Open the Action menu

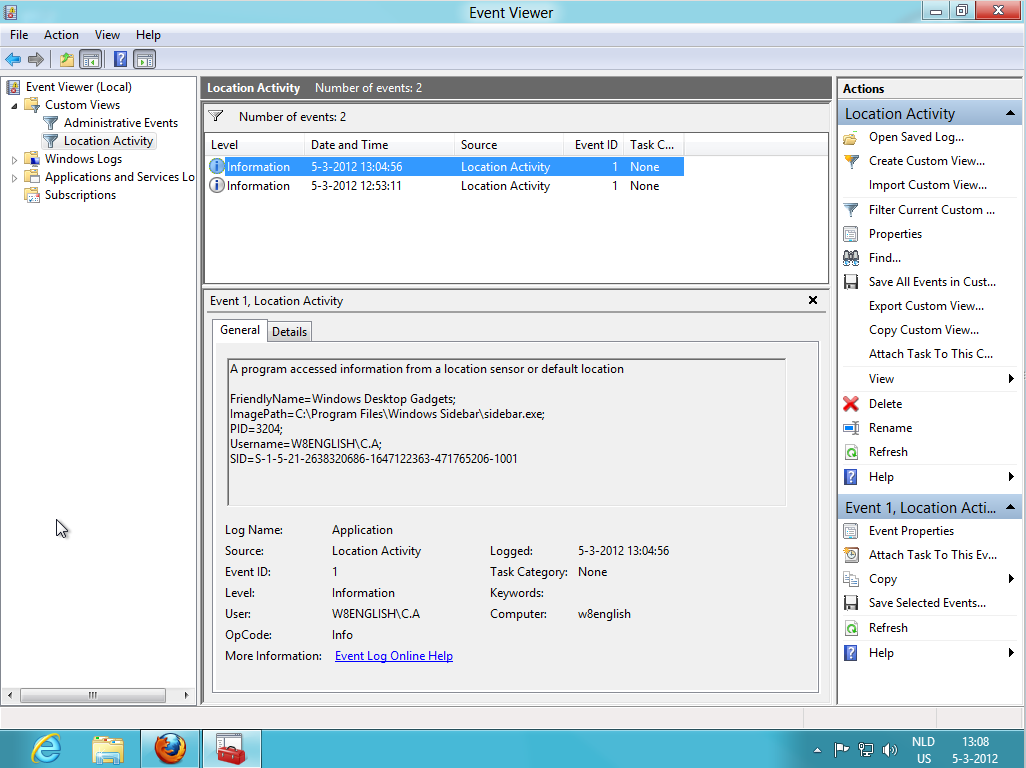click(x=62, y=35)
